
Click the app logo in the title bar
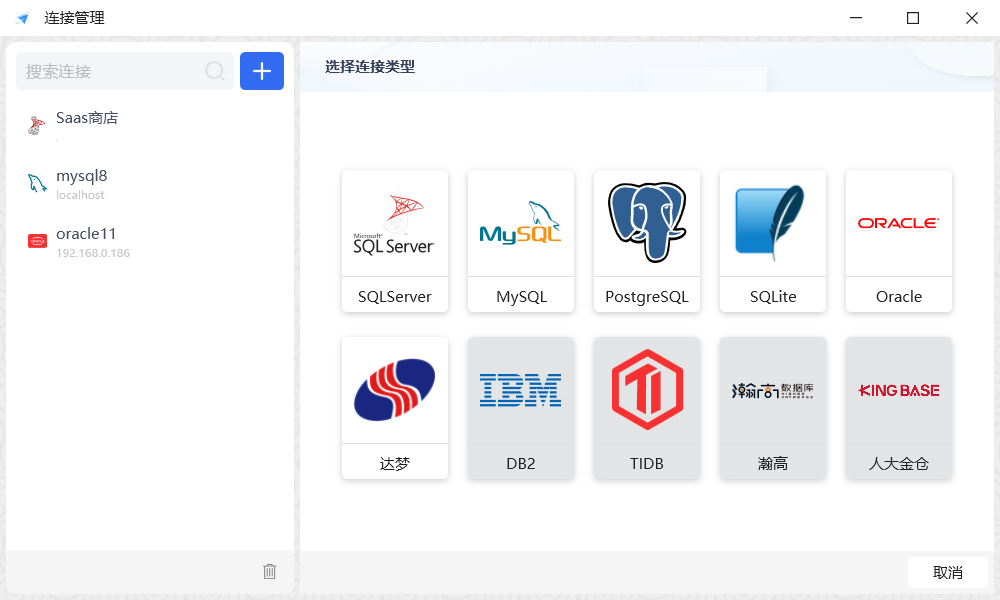click(x=22, y=18)
